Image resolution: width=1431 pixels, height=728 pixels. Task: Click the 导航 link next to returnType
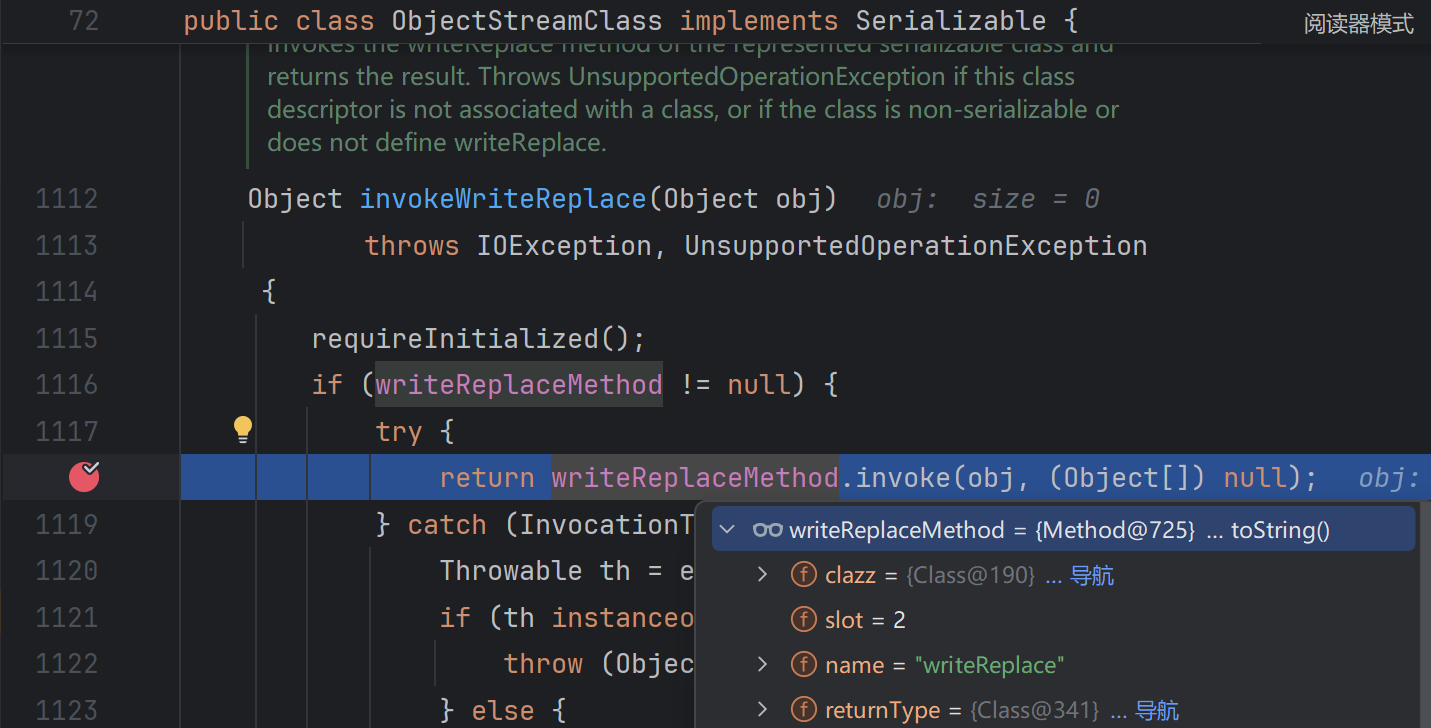1156,711
